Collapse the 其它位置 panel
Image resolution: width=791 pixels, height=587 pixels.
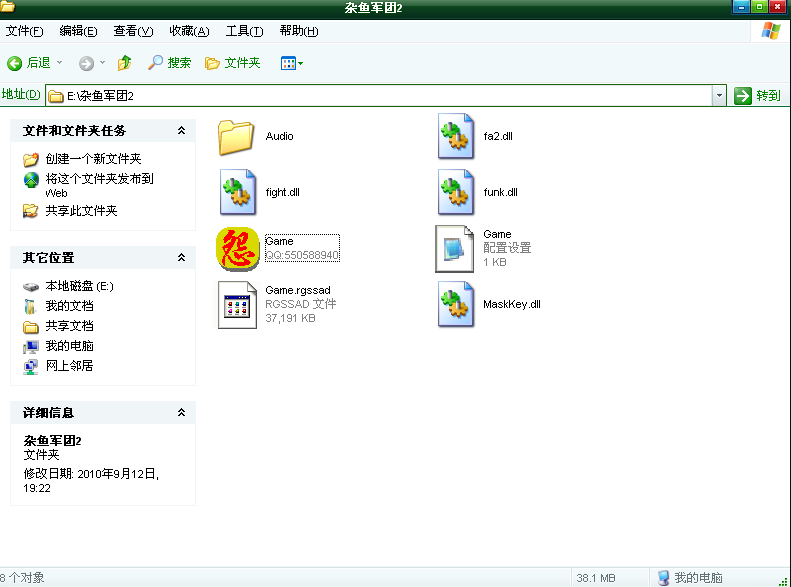182,258
